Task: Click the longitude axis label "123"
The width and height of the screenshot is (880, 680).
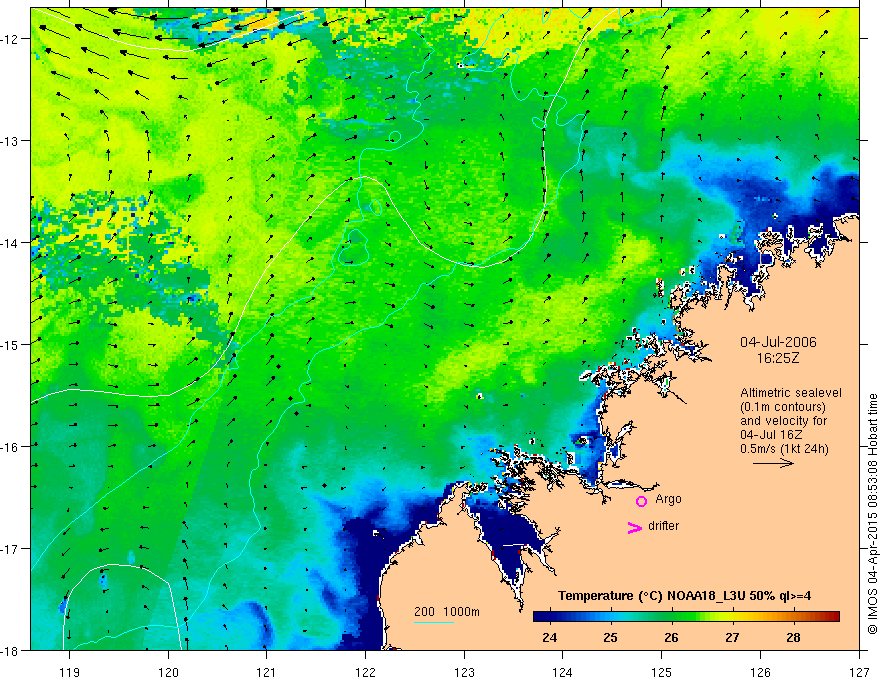Action: (x=464, y=672)
